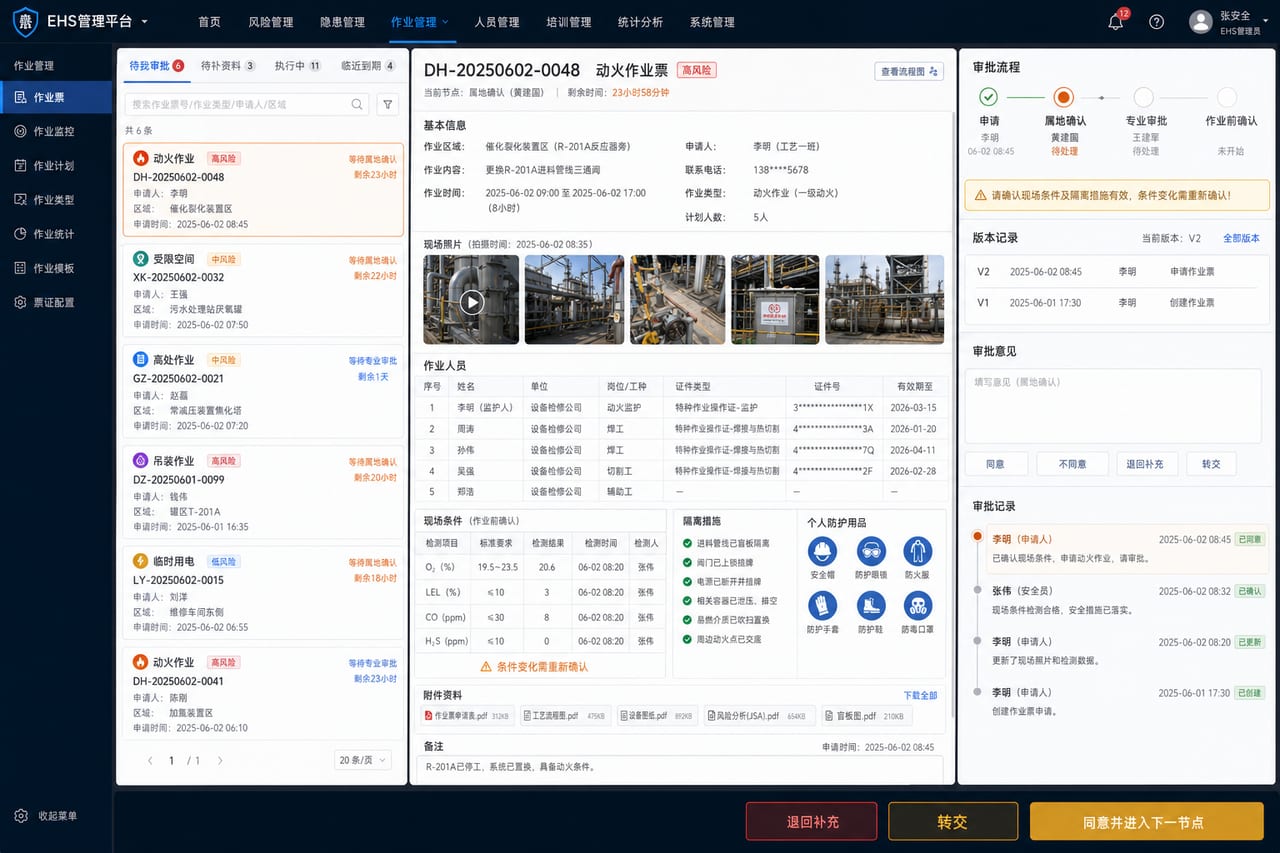
Task: Click 吊装作业 card icon
Action: (141, 460)
